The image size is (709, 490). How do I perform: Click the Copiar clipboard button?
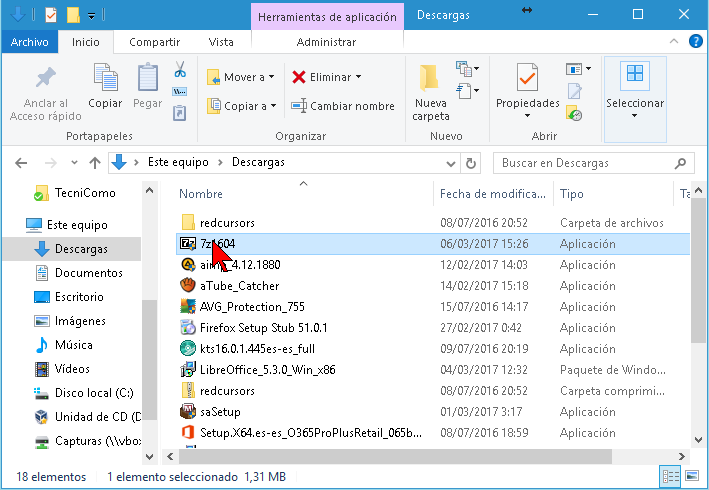coord(105,86)
